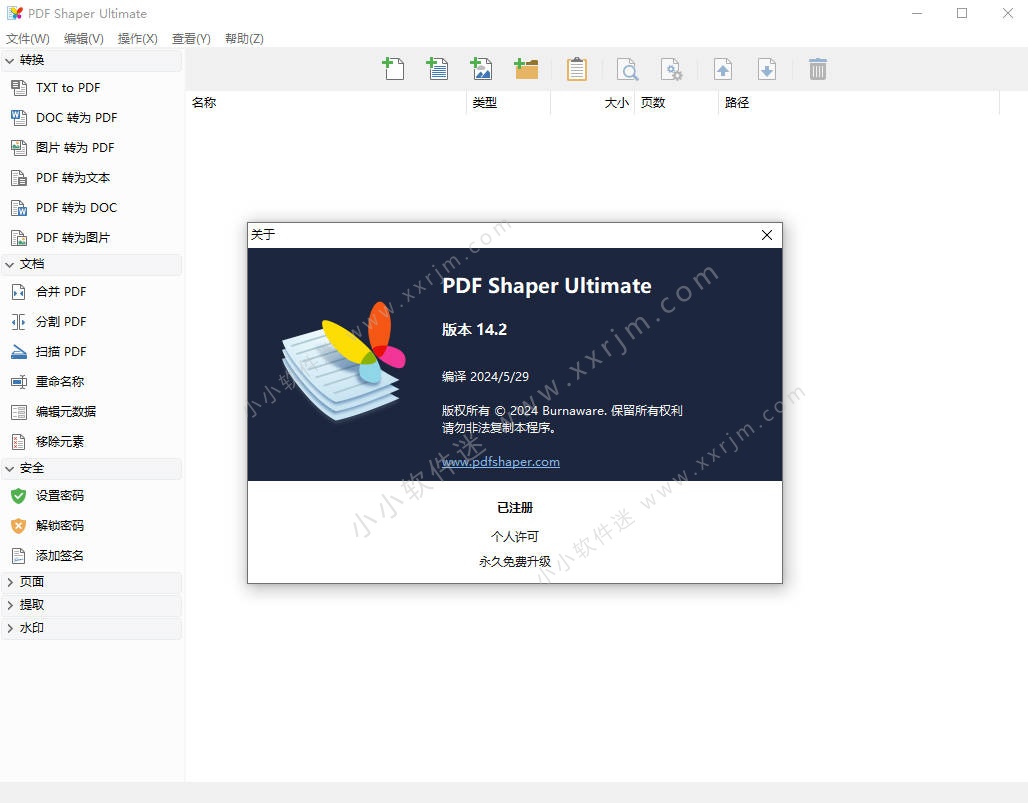1028x803 pixels.
Task: Click the Add Folder toolbar icon
Action: [x=526, y=69]
